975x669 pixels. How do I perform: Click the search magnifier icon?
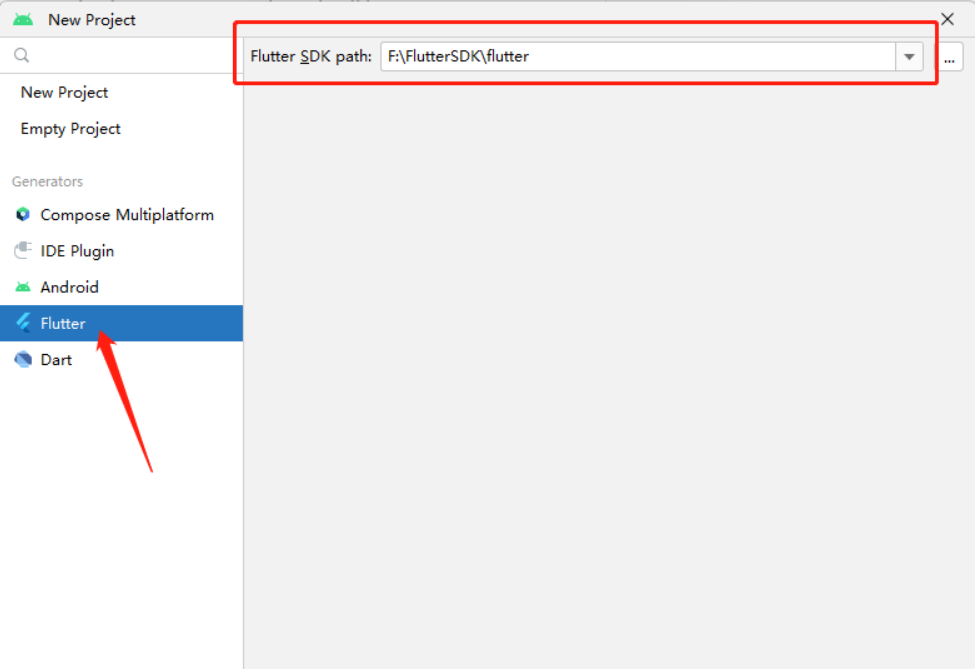click(x=22, y=55)
